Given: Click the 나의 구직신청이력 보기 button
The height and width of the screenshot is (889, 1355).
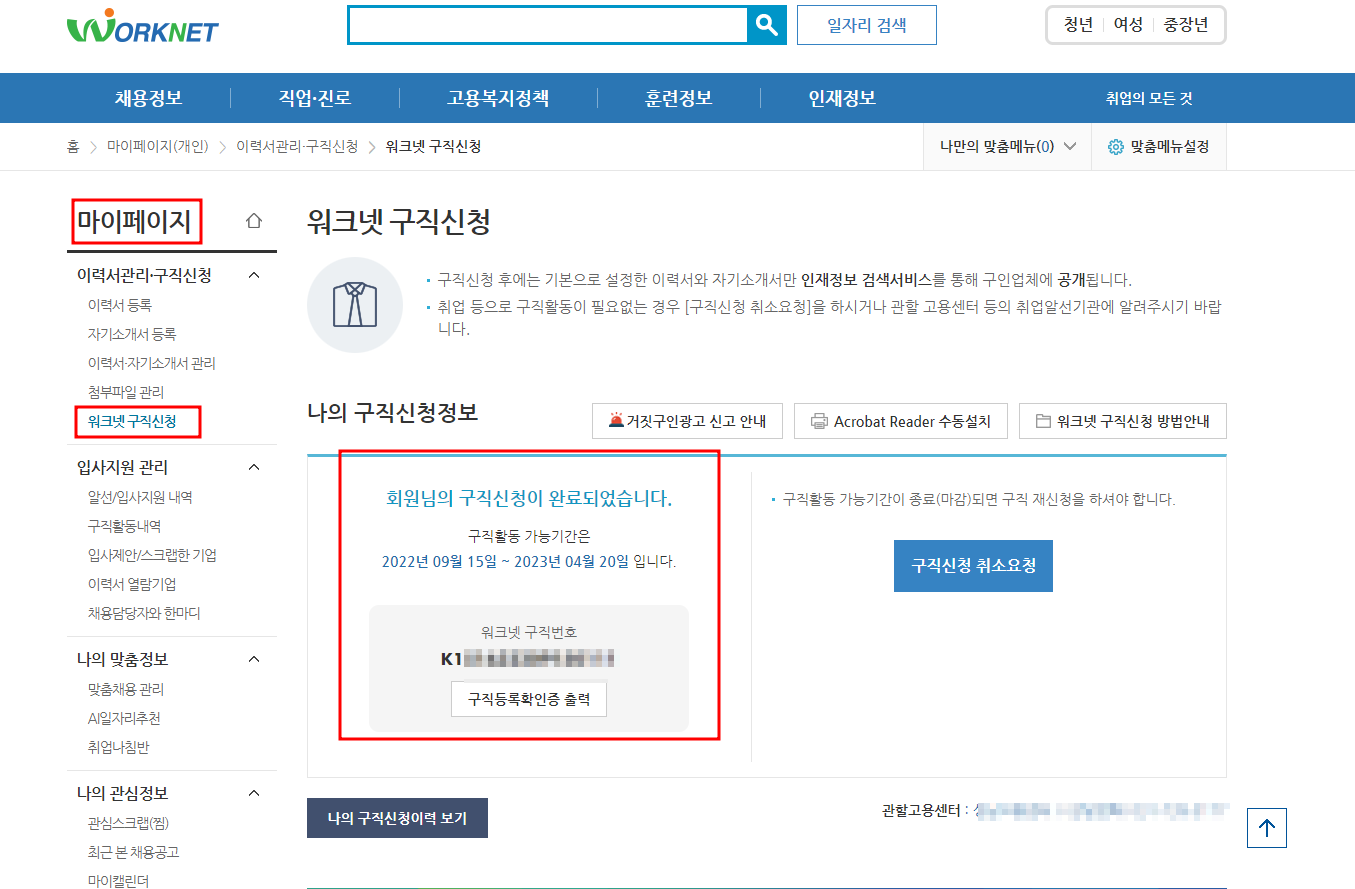Looking at the screenshot, I should tap(397, 818).
